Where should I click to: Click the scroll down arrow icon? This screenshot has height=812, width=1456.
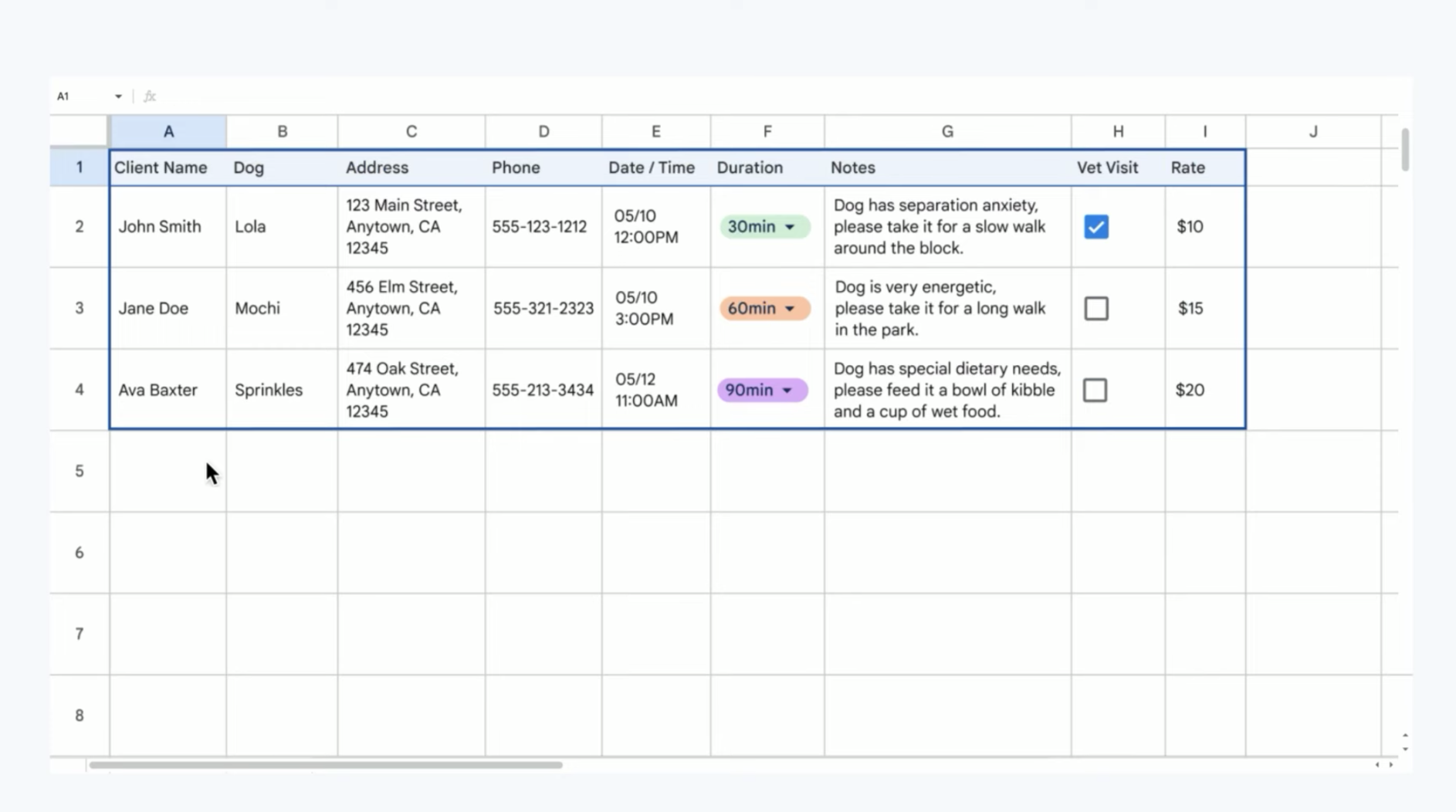pos(1405,749)
